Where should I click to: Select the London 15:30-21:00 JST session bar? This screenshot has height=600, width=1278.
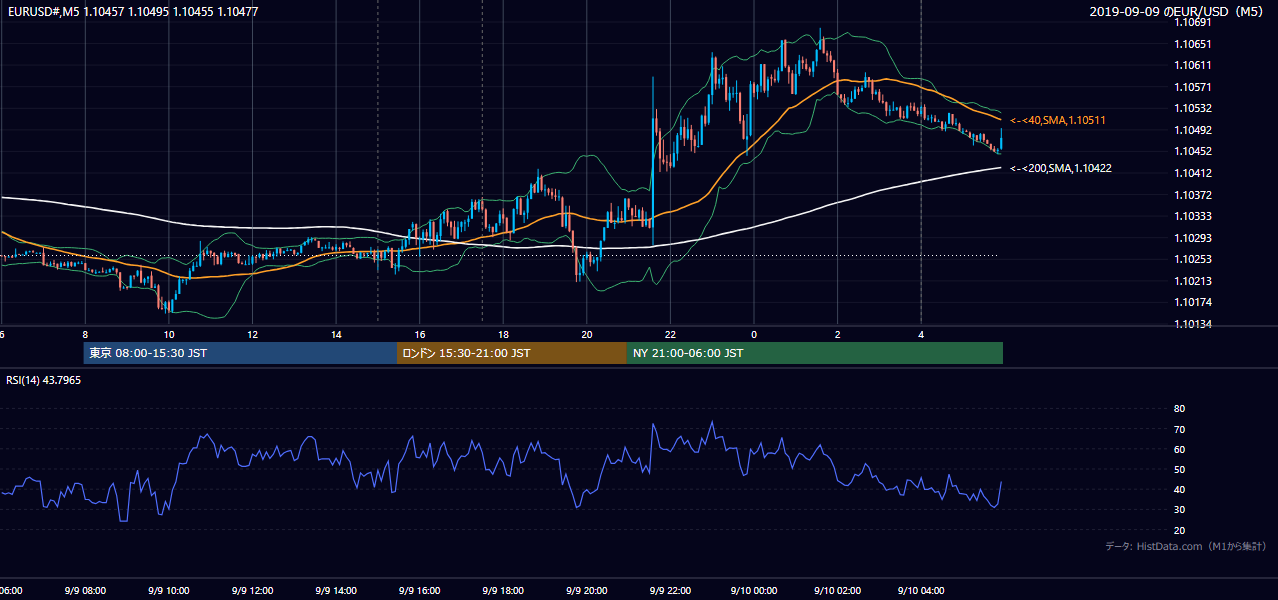512,353
